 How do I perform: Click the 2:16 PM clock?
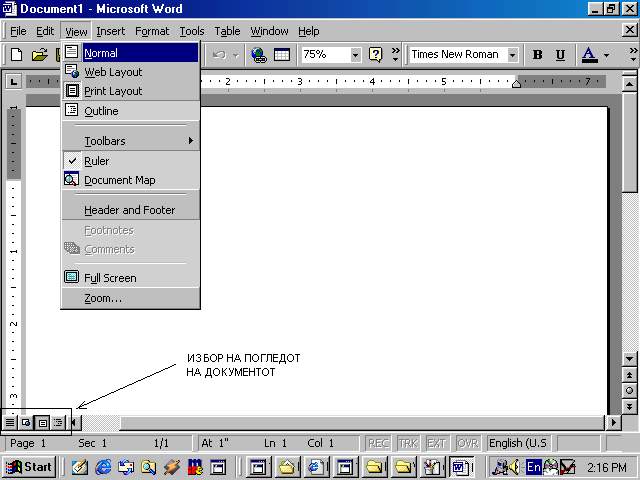pos(607,467)
